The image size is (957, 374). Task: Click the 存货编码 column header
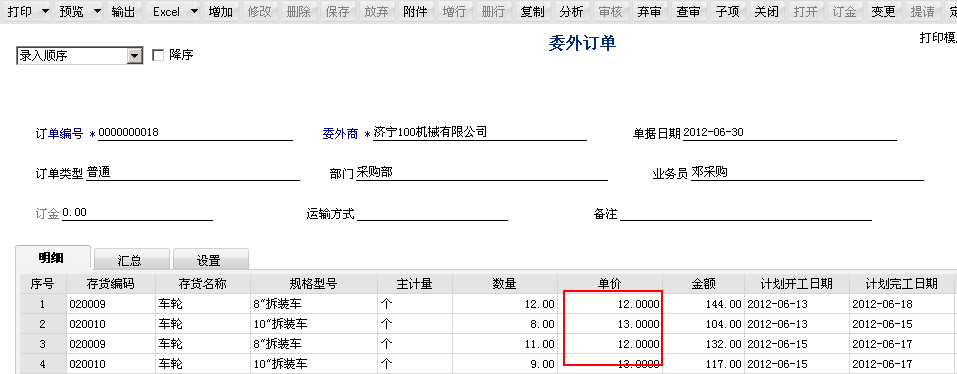(110, 284)
